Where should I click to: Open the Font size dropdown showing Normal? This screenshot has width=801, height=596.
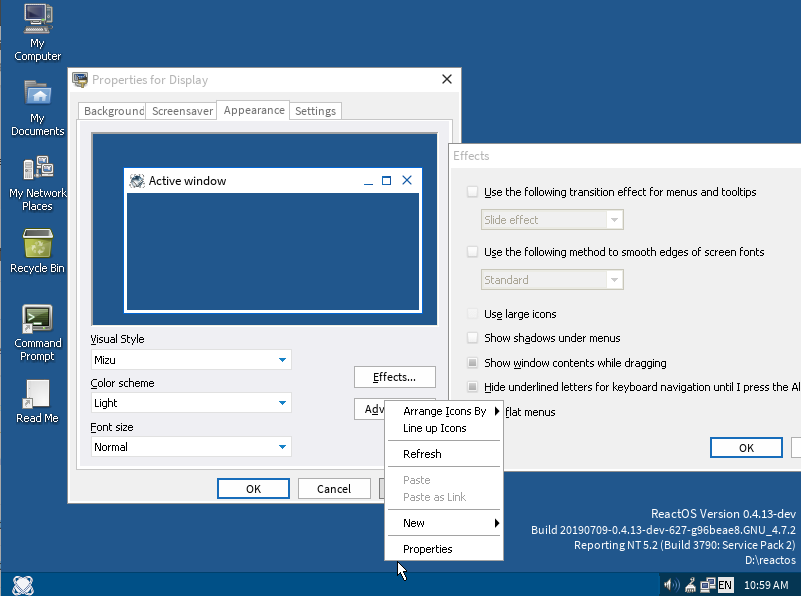pos(191,447)
